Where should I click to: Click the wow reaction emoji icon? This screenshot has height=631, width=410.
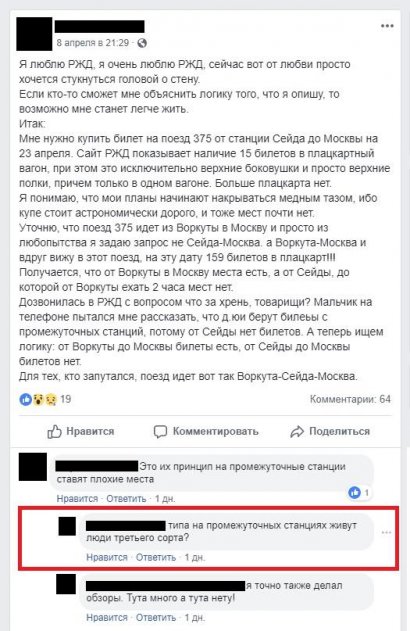click(x=38, y=399)
